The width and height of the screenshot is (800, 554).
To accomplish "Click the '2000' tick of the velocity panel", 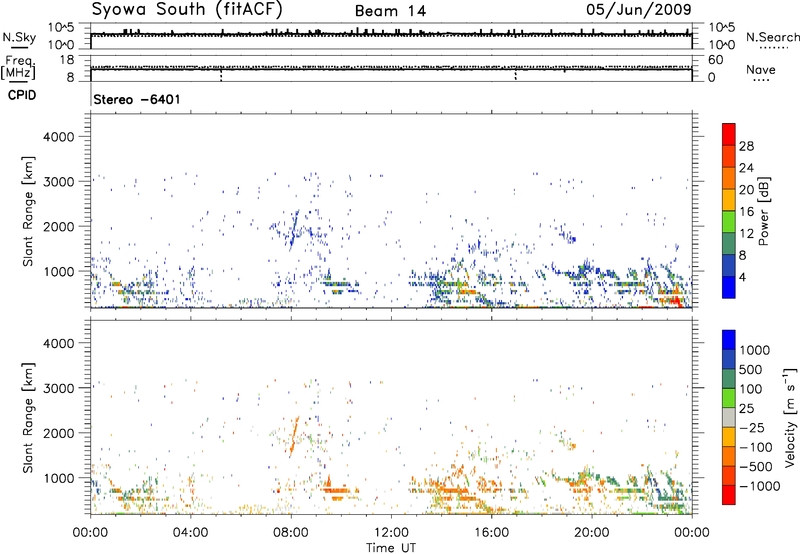I will point(58,433).
